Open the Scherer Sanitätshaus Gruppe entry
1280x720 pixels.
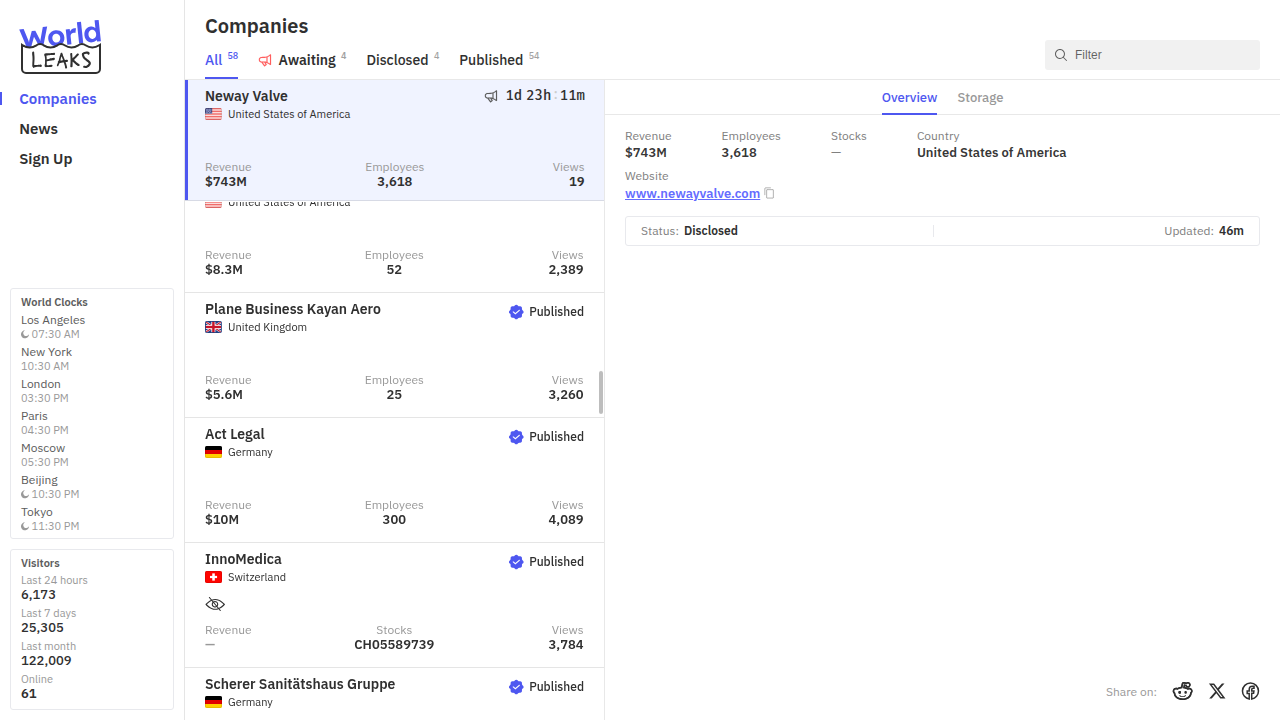(x=395, y=694)
